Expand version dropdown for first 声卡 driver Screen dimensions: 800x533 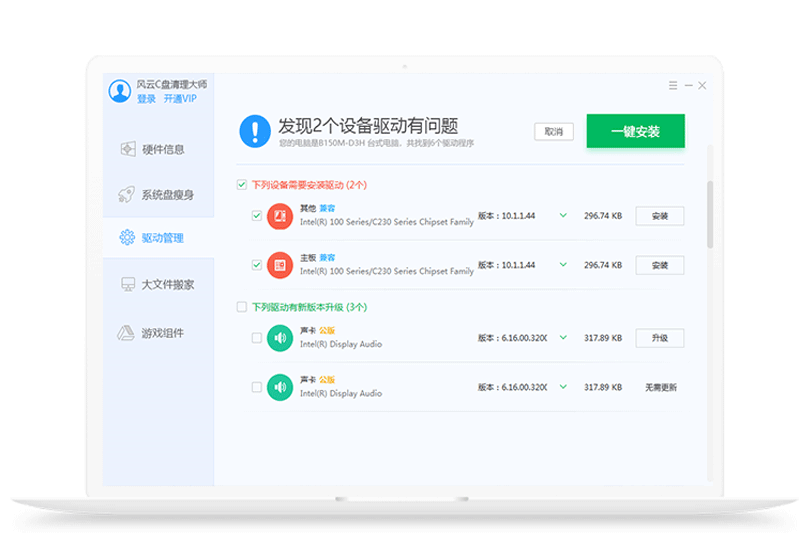[x=563, y=338]
